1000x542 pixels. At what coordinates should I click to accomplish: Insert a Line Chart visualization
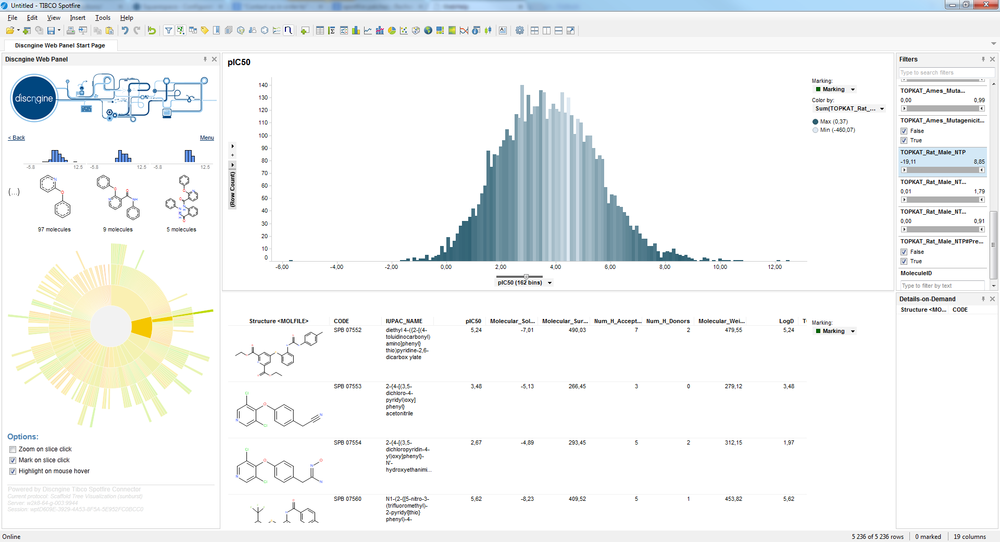(x=367, y=31)
